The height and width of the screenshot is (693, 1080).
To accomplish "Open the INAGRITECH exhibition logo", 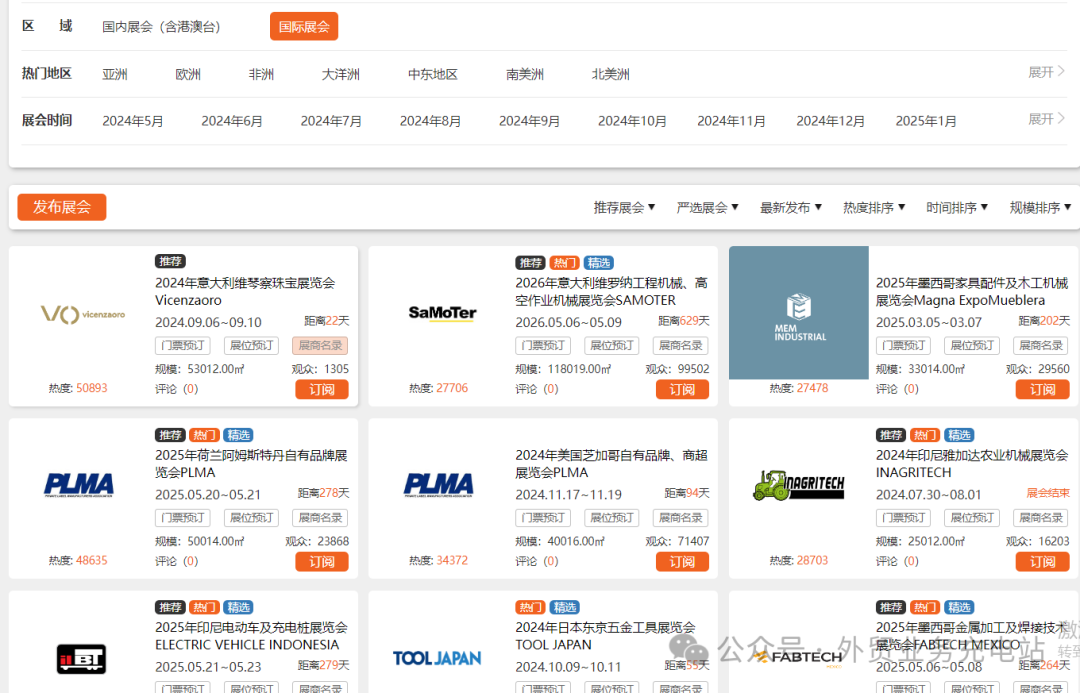I will click(799, 485).
